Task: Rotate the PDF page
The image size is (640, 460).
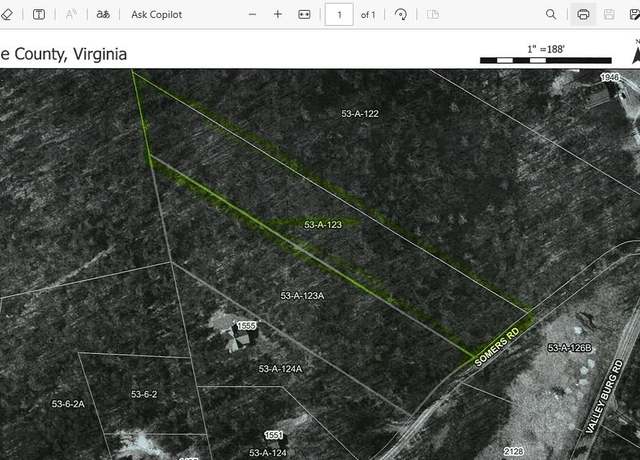Action: click(x=401, y=15)
